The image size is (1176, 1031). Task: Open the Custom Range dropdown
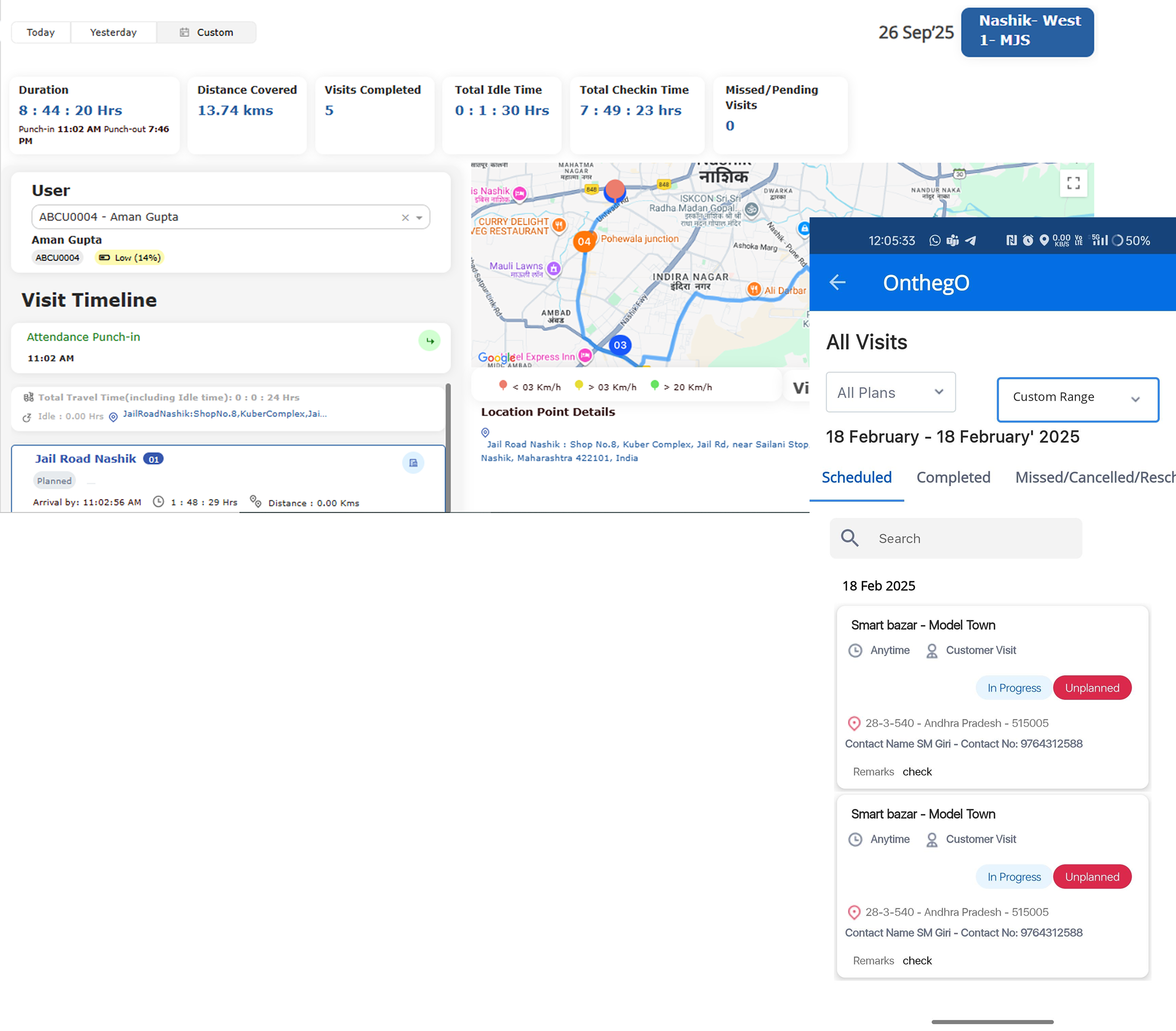coord(1077,398)
